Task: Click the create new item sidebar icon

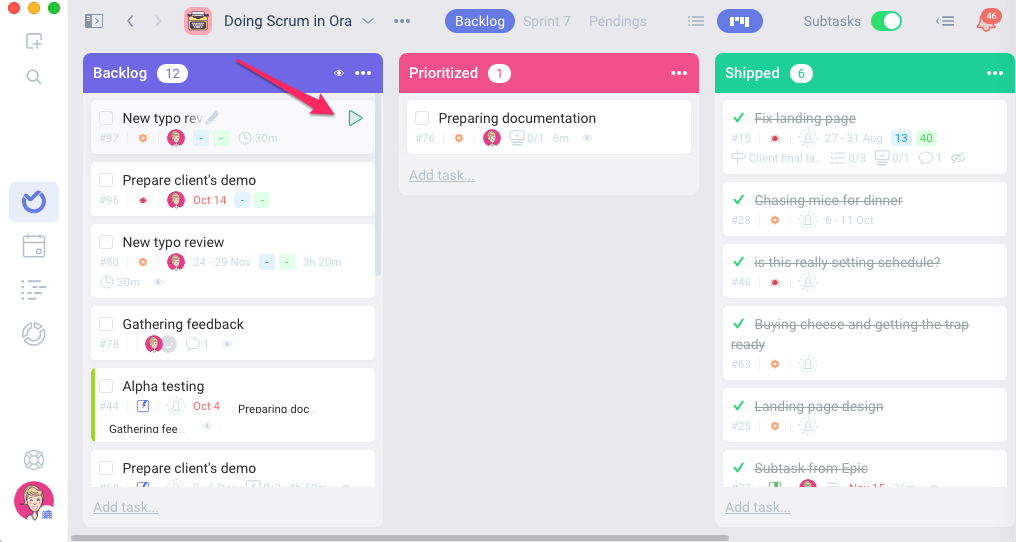Action: click(34, 41)
